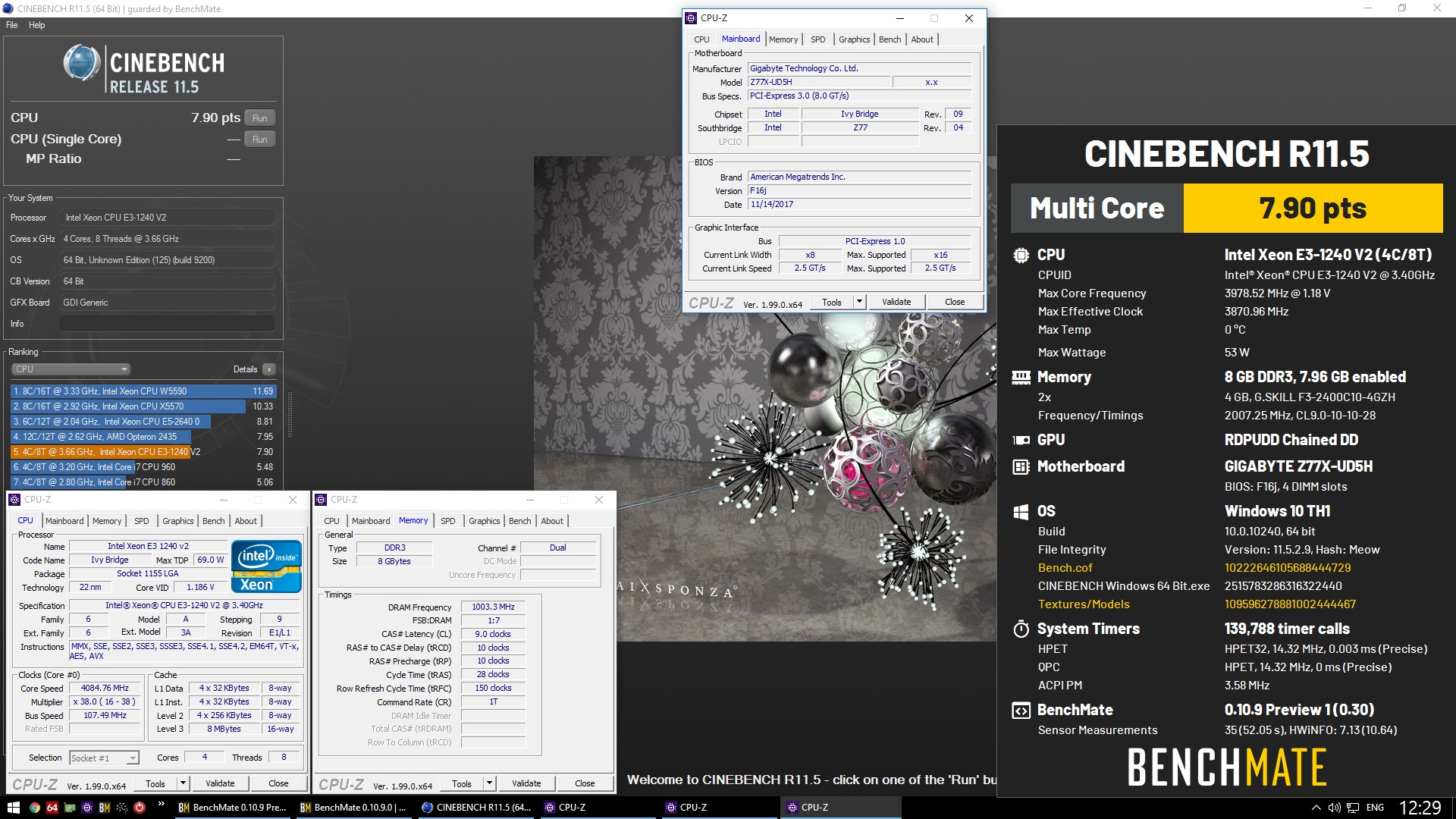
Task: Open About tab in top CPU-Z window
Action: pos(922,39)
